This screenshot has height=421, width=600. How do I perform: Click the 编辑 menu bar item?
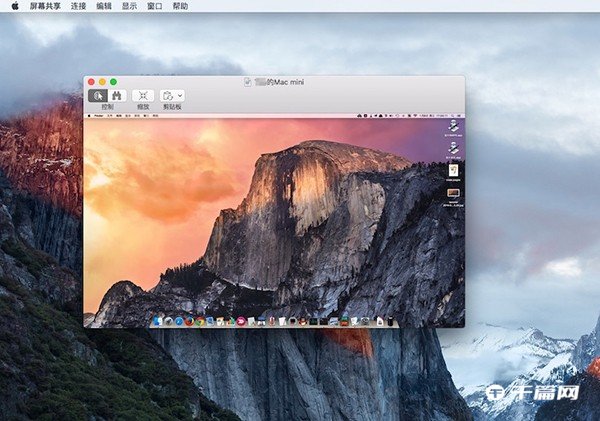pos(104,6)
